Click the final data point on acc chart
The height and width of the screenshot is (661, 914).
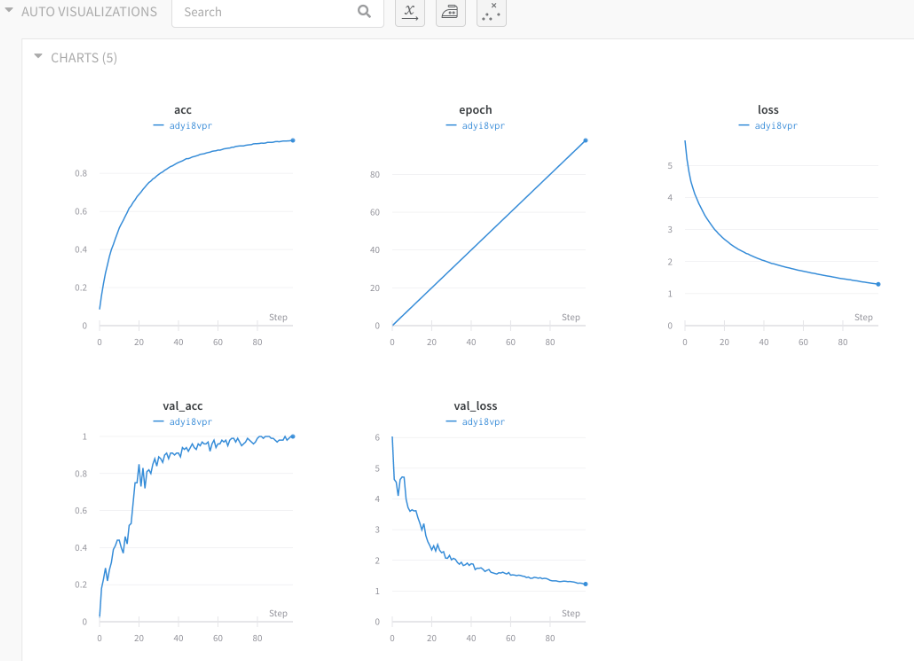click(293, 140)
